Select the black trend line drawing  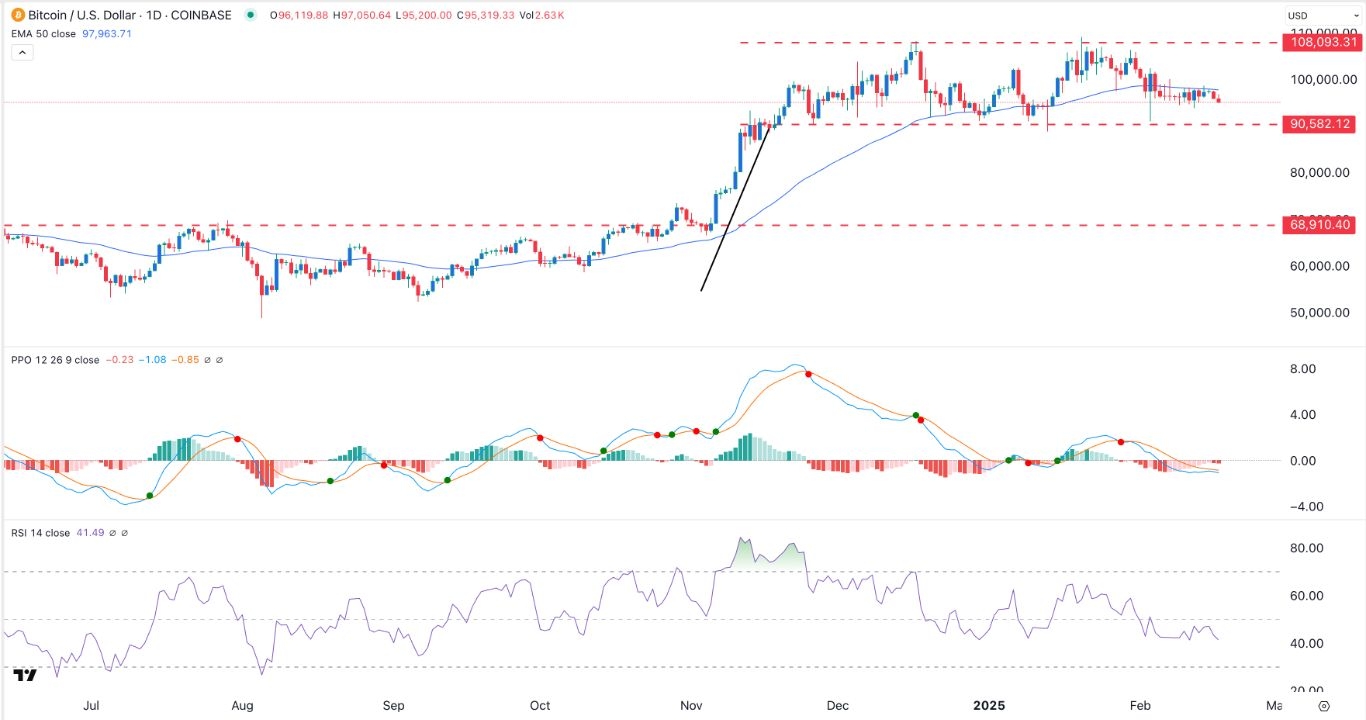coord(735,210)
